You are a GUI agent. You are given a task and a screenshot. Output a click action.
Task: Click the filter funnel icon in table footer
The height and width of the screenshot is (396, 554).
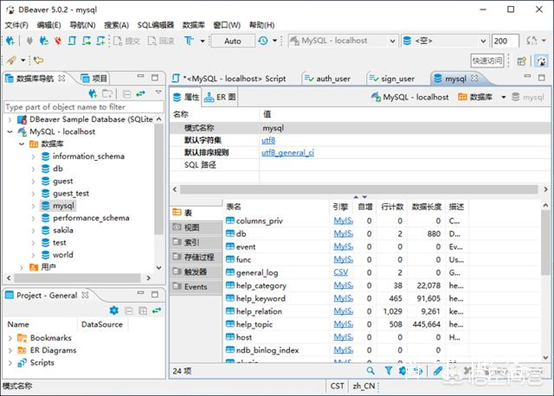[388, 371]
